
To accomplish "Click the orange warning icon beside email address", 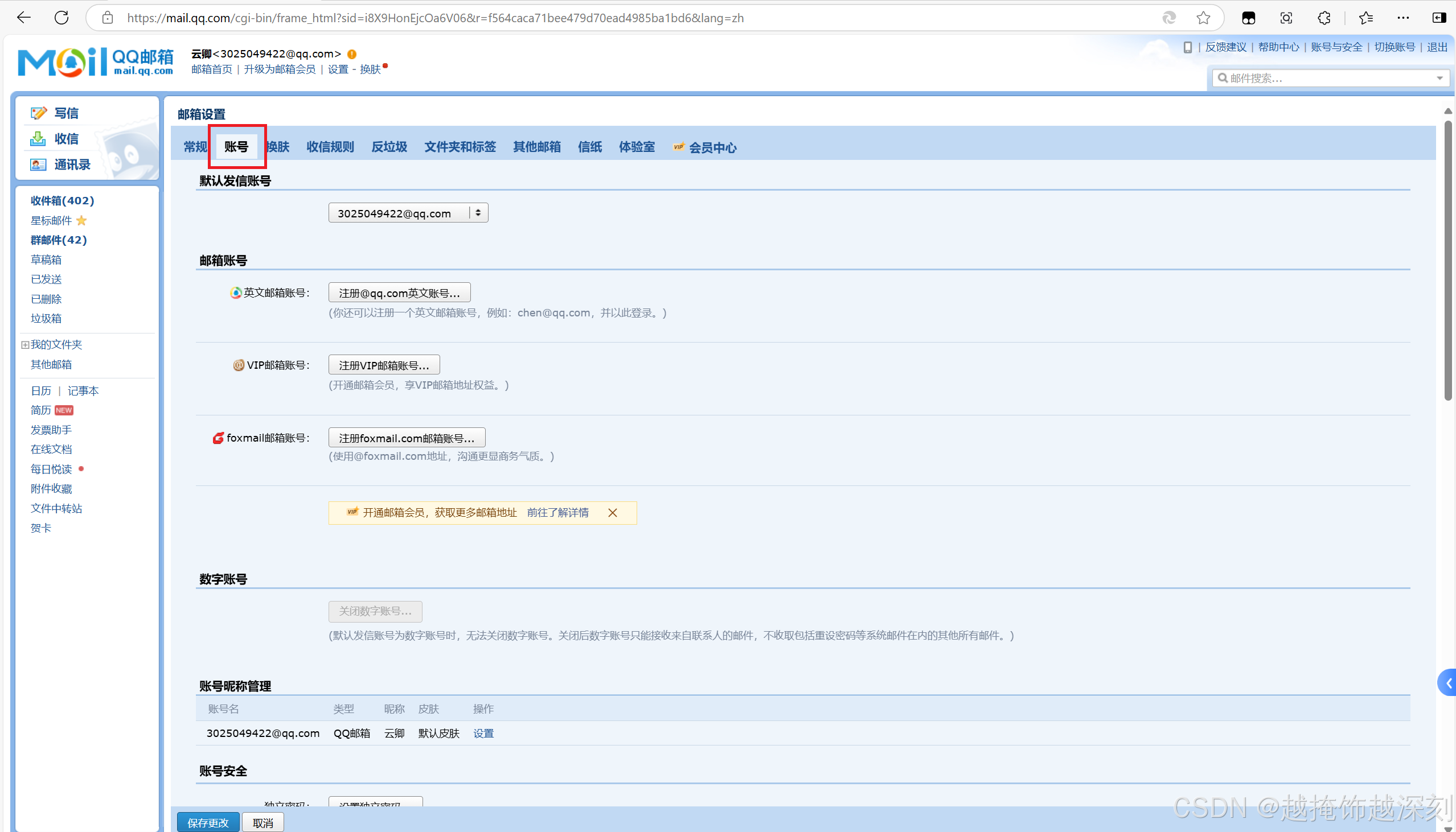I will coord(352,53).
